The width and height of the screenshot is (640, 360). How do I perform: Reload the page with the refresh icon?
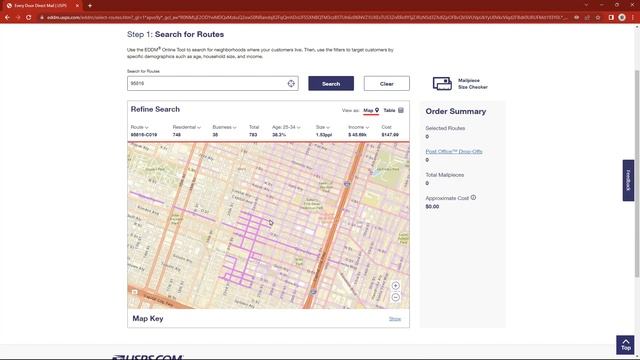(29, 18)
